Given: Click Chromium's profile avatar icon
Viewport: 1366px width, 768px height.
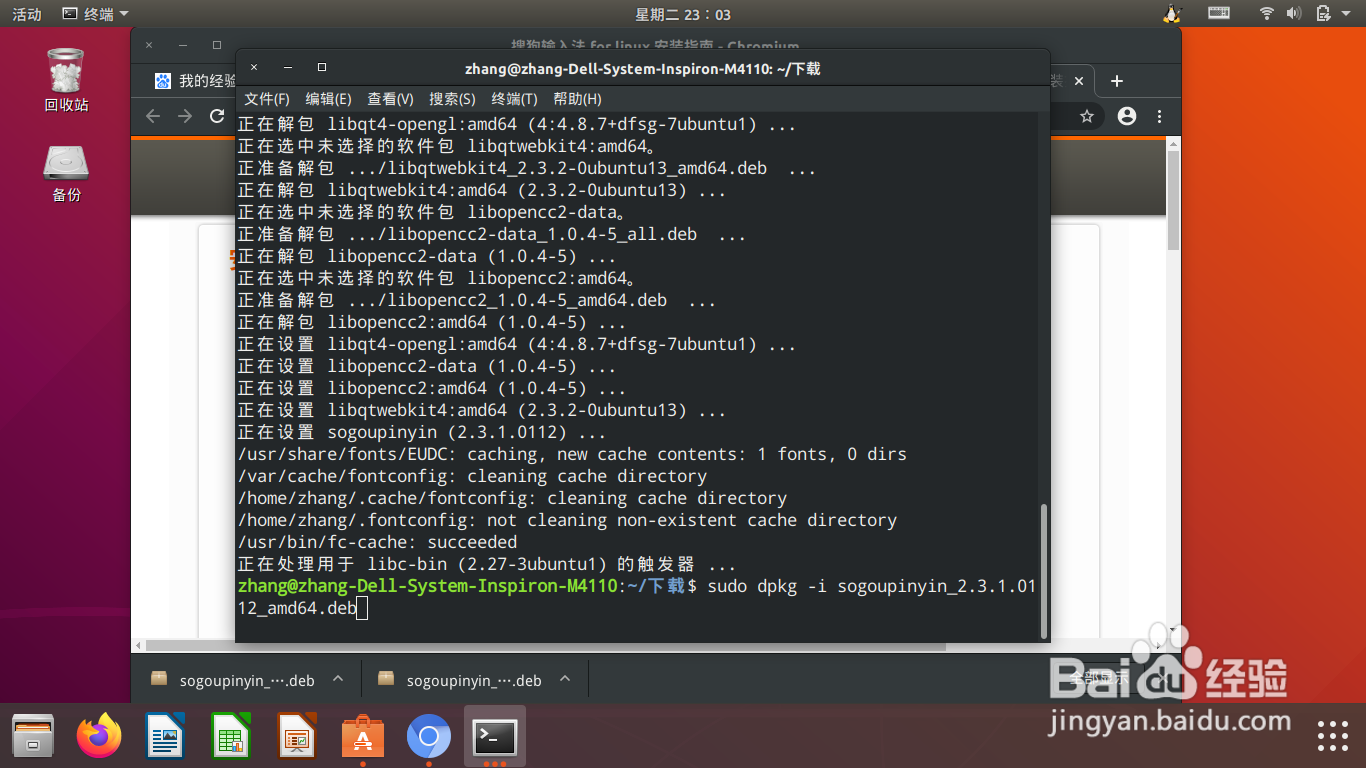Looking at the screenshot, I should point(1125,116).
